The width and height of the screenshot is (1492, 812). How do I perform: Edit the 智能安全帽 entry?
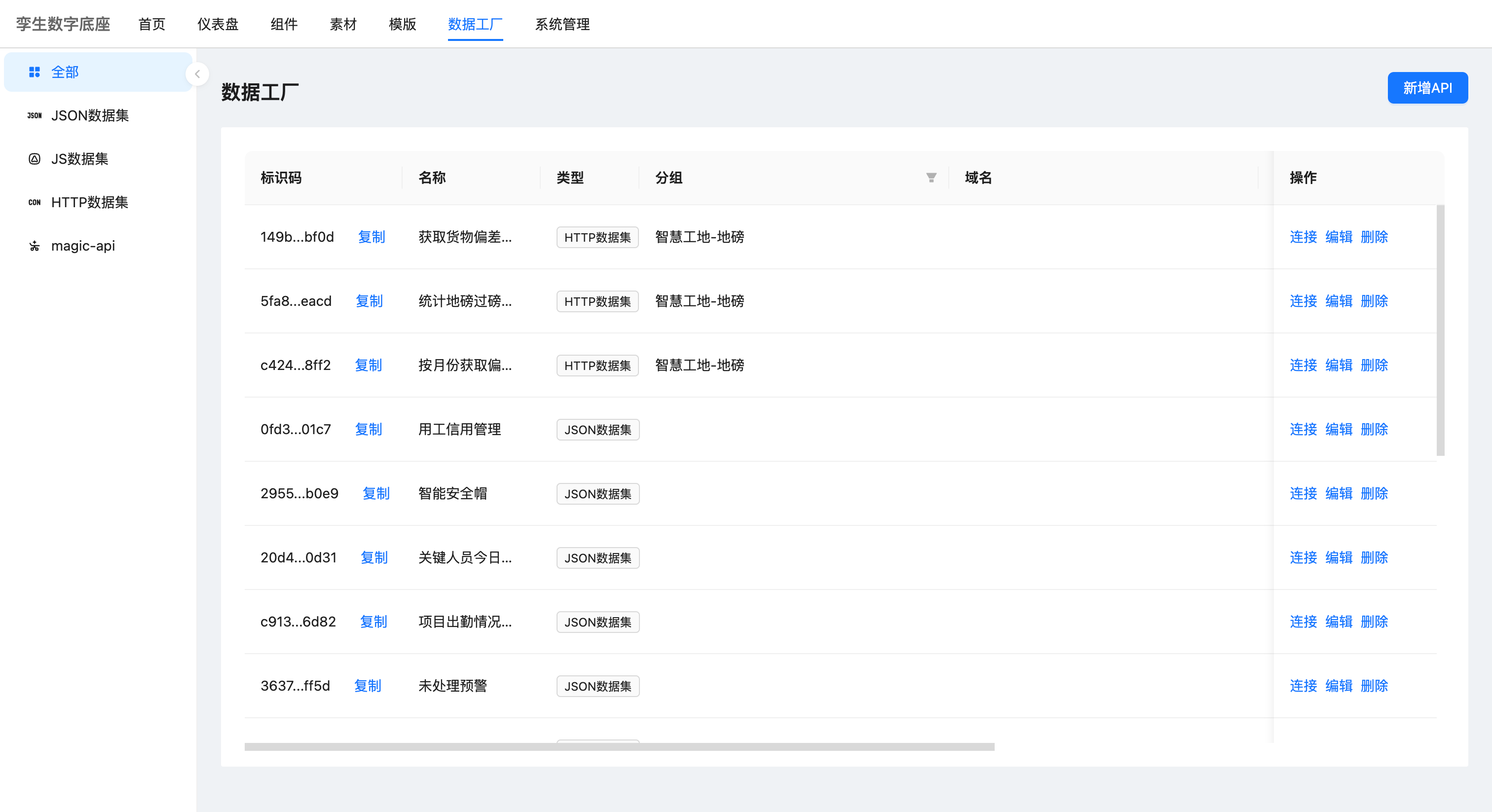(x=1339, y=493)
